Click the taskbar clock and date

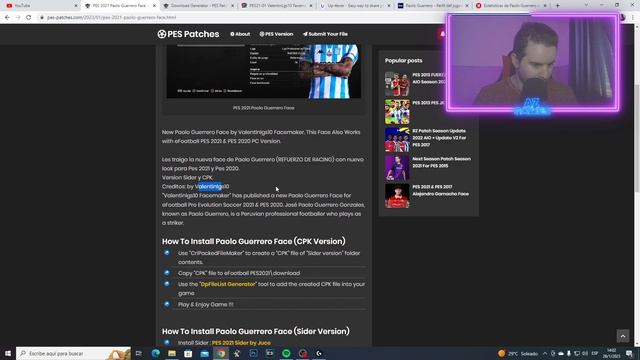[x=611, y=353]
